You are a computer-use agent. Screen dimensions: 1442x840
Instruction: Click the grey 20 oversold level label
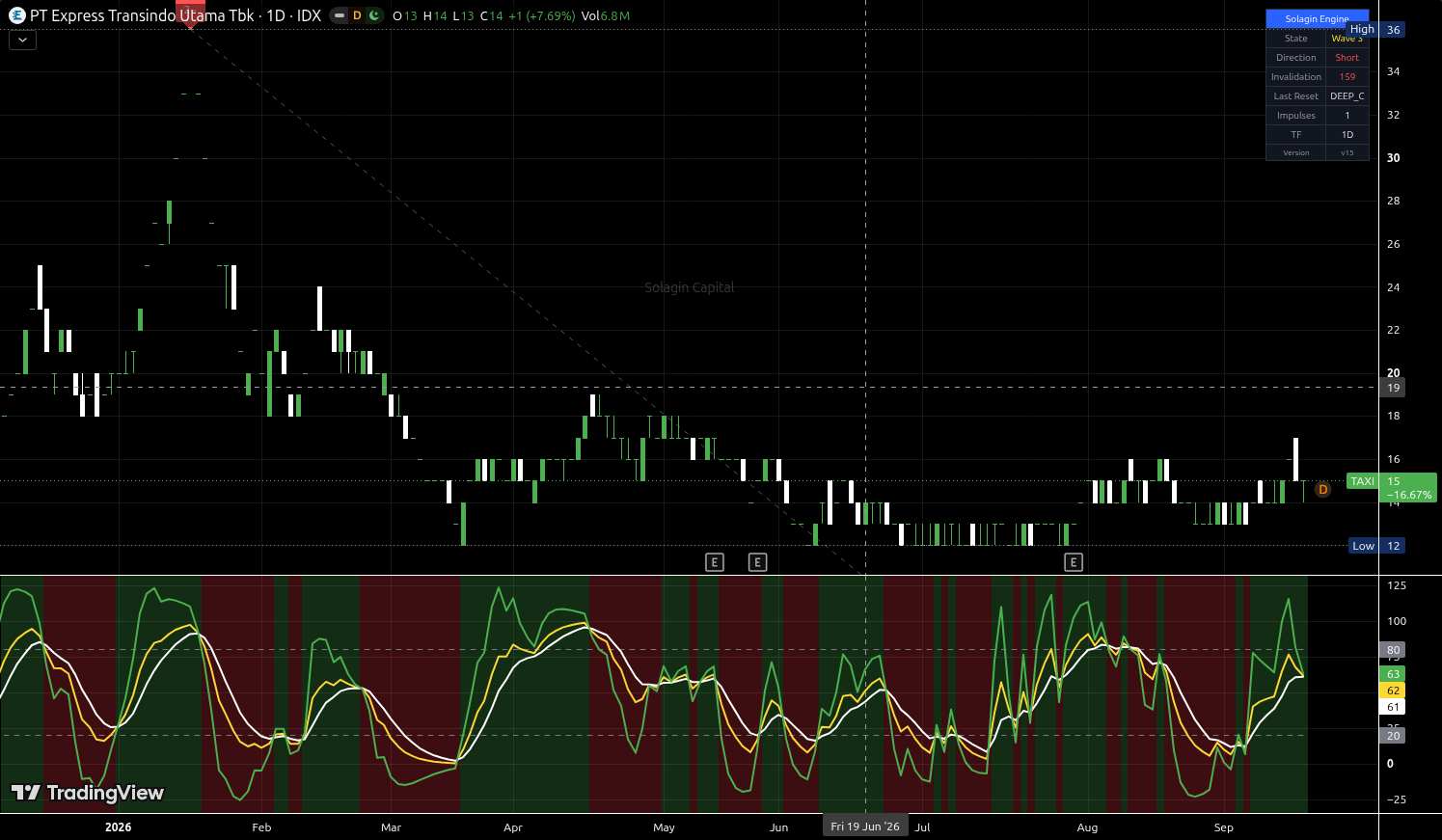(1393, 736)
